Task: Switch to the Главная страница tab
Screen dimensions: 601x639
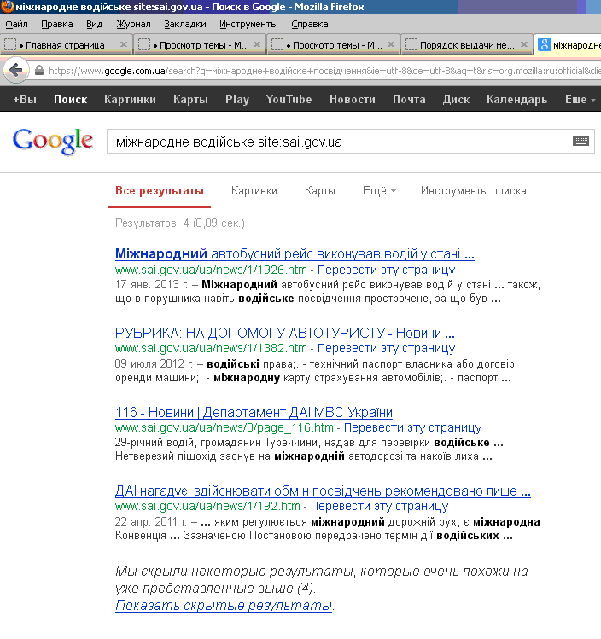Action: click(x=65, y=45)
